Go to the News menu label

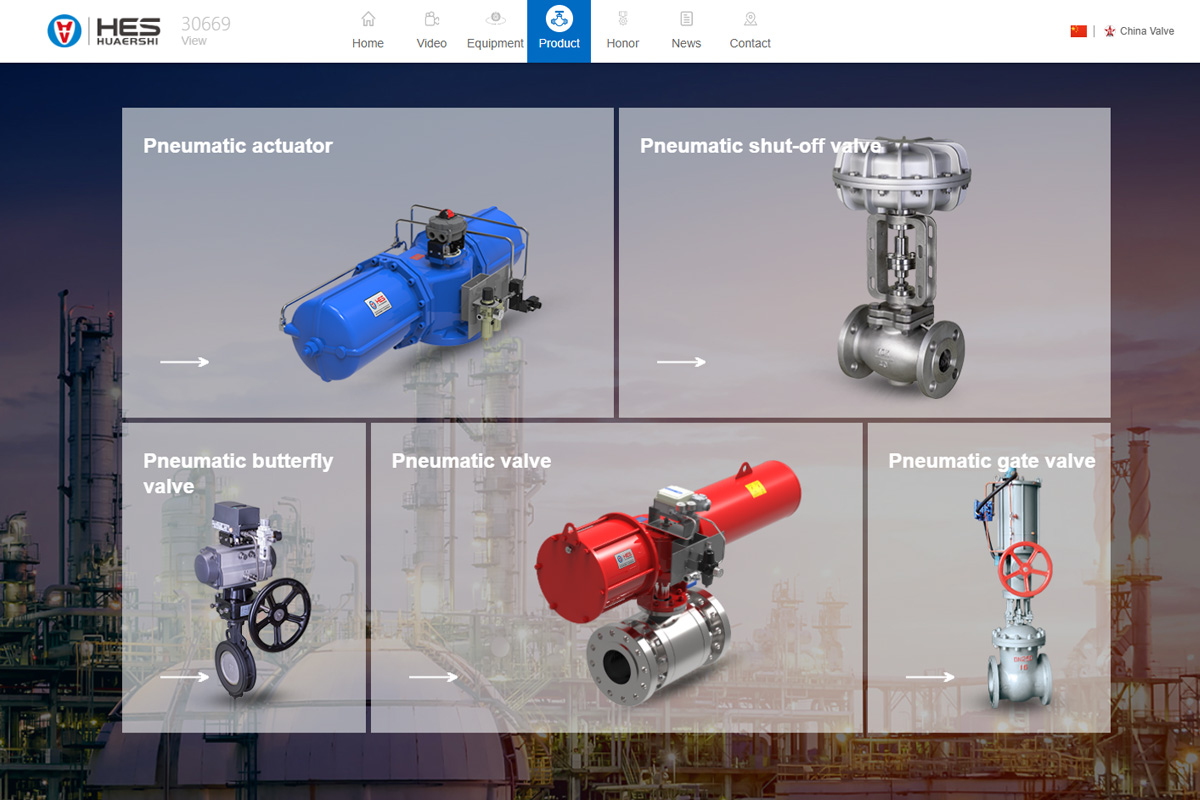click(686, 43)
